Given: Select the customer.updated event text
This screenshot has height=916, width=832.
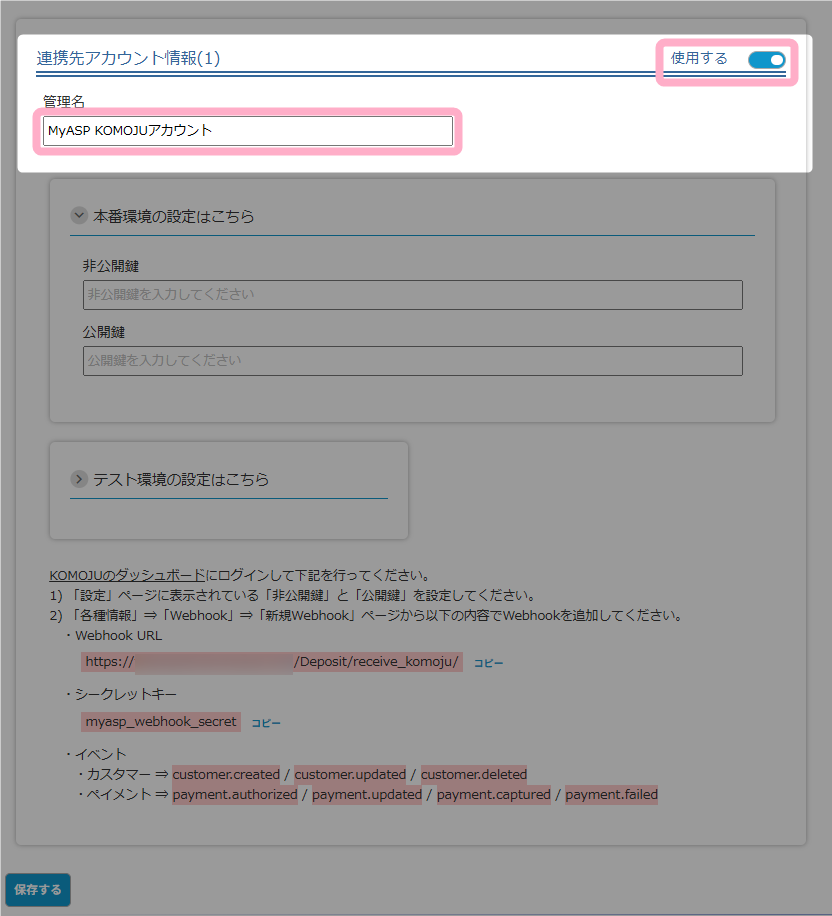Looking at the screenshot, I should tap(350, 775).
